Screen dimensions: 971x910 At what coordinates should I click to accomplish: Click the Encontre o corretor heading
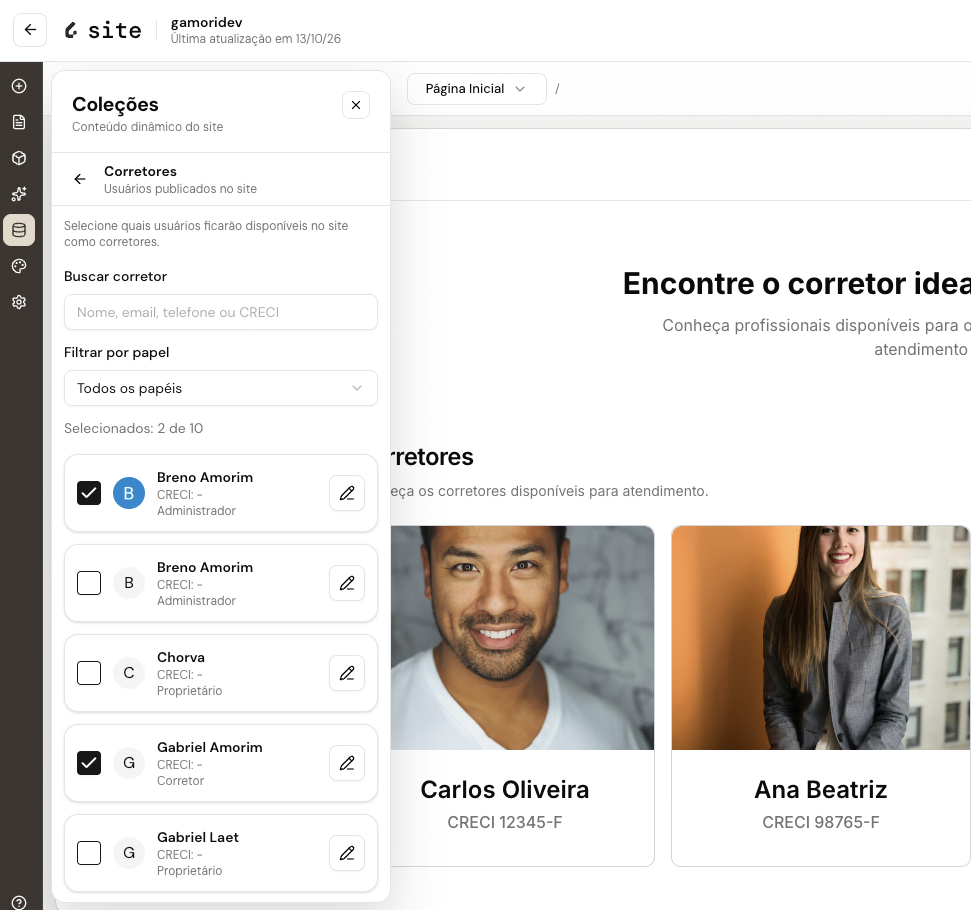click(x=796, y=284)
